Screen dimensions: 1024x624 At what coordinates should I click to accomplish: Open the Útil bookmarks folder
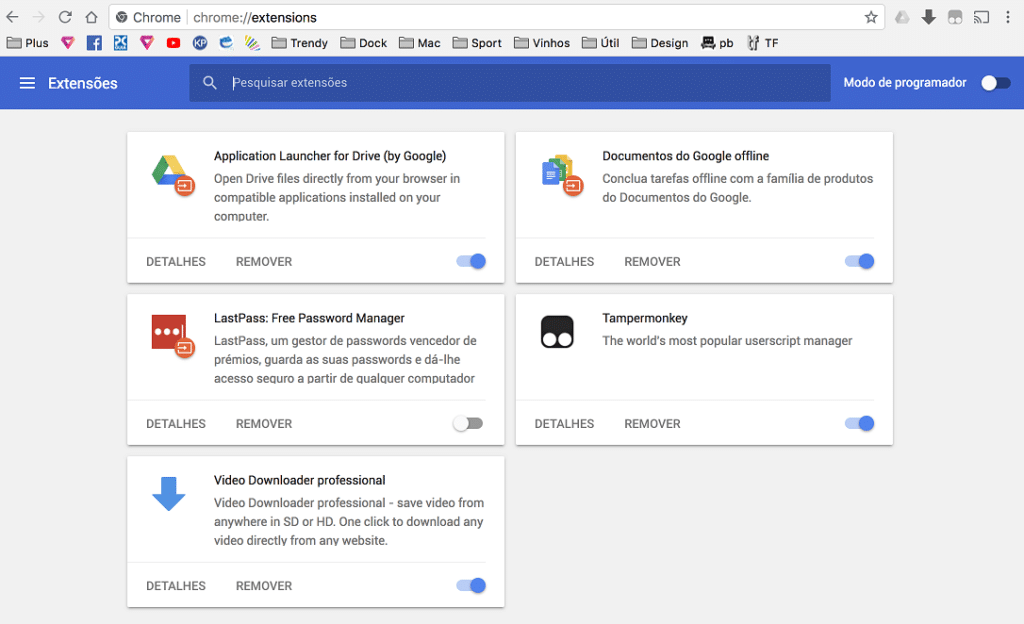601,43
